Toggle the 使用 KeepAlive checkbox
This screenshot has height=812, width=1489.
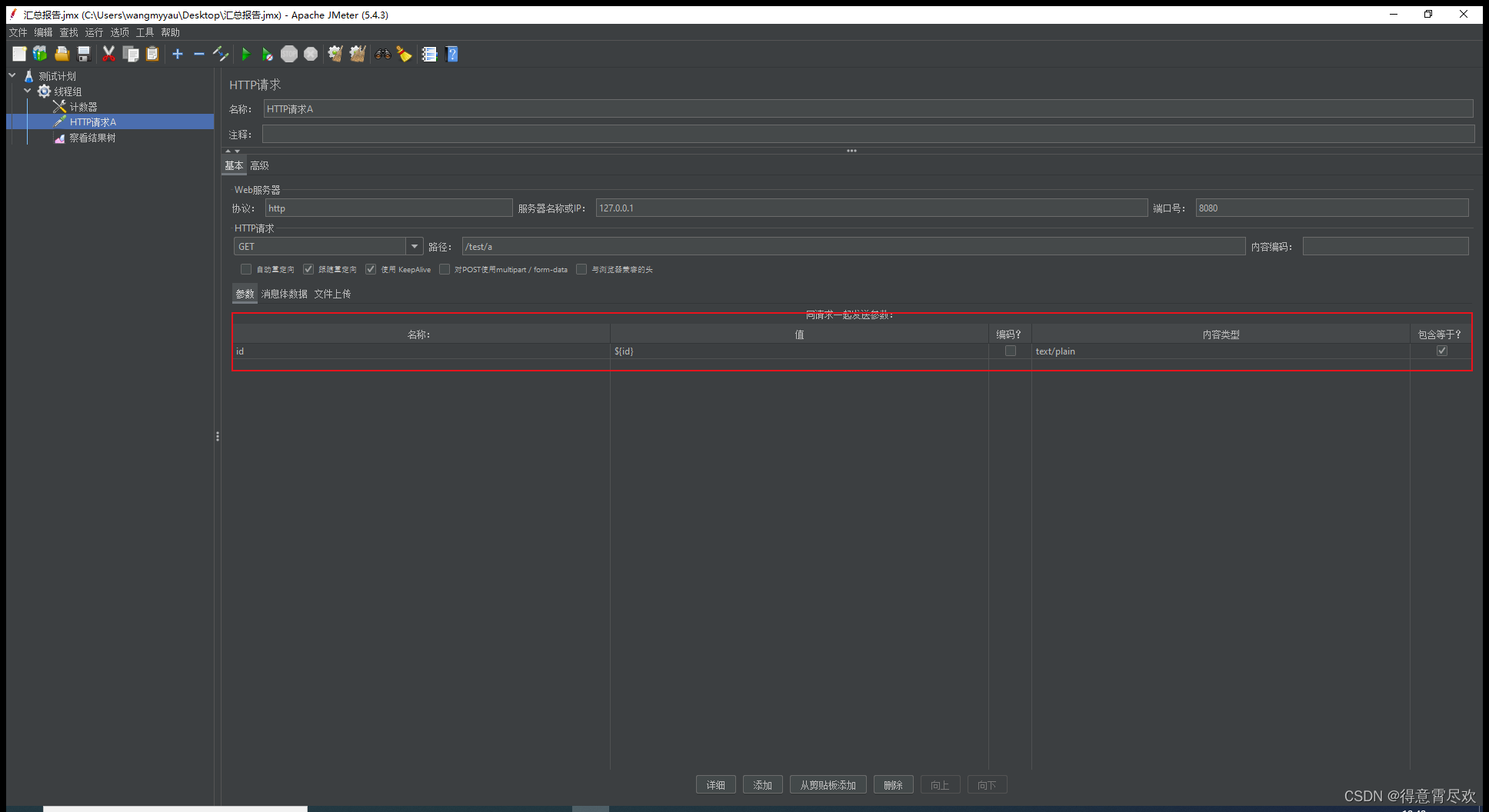(371, 269)
